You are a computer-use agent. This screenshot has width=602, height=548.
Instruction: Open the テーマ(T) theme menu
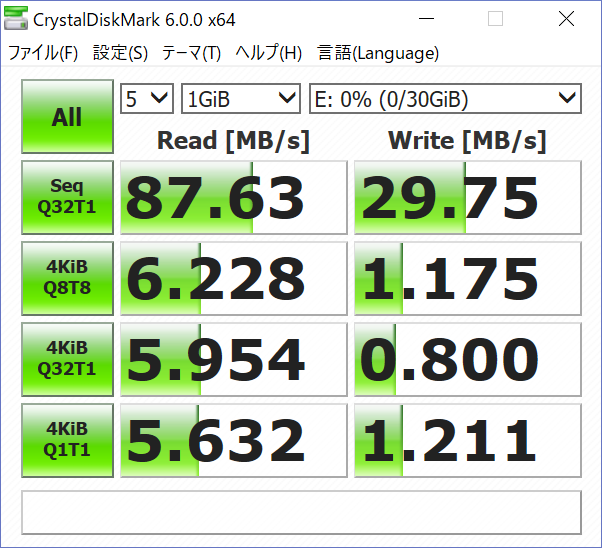click(193, 54)
